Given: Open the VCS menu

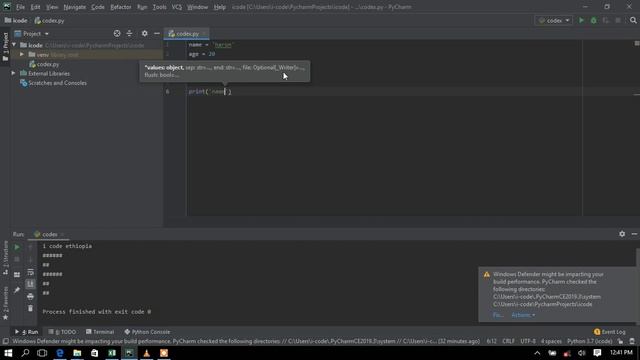Looking at the screenshot, I should tap(176, 7).
